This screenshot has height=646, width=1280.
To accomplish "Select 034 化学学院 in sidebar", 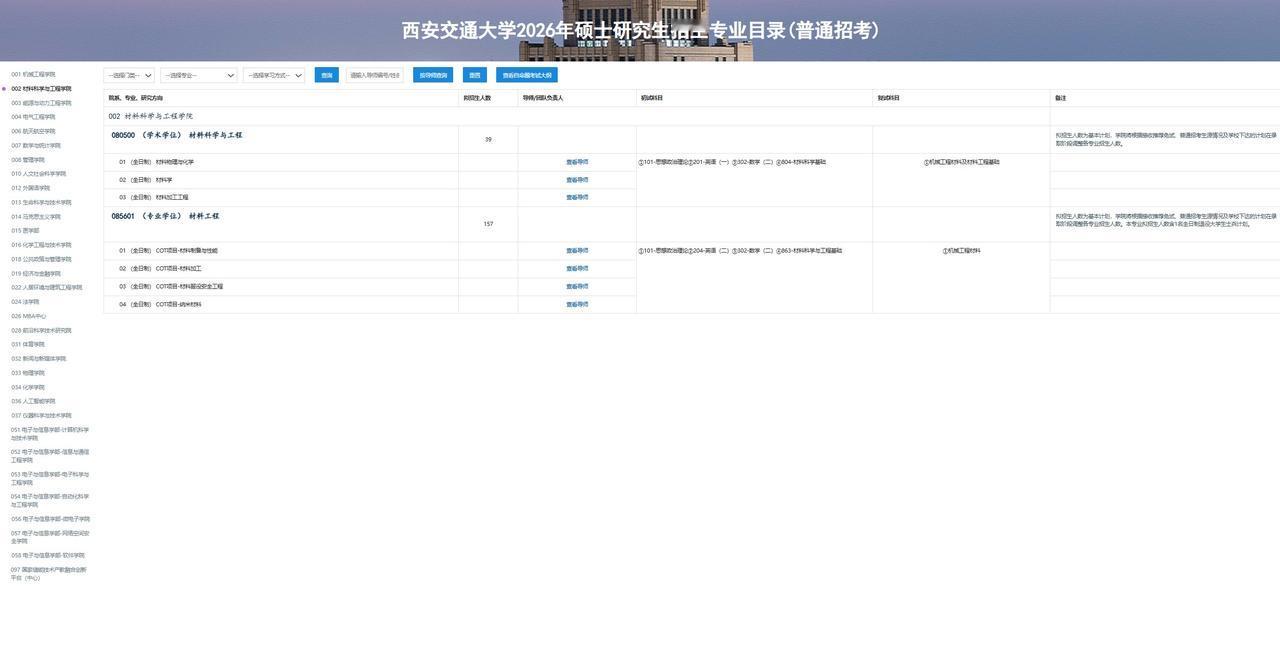I will (x=28, y=387).
